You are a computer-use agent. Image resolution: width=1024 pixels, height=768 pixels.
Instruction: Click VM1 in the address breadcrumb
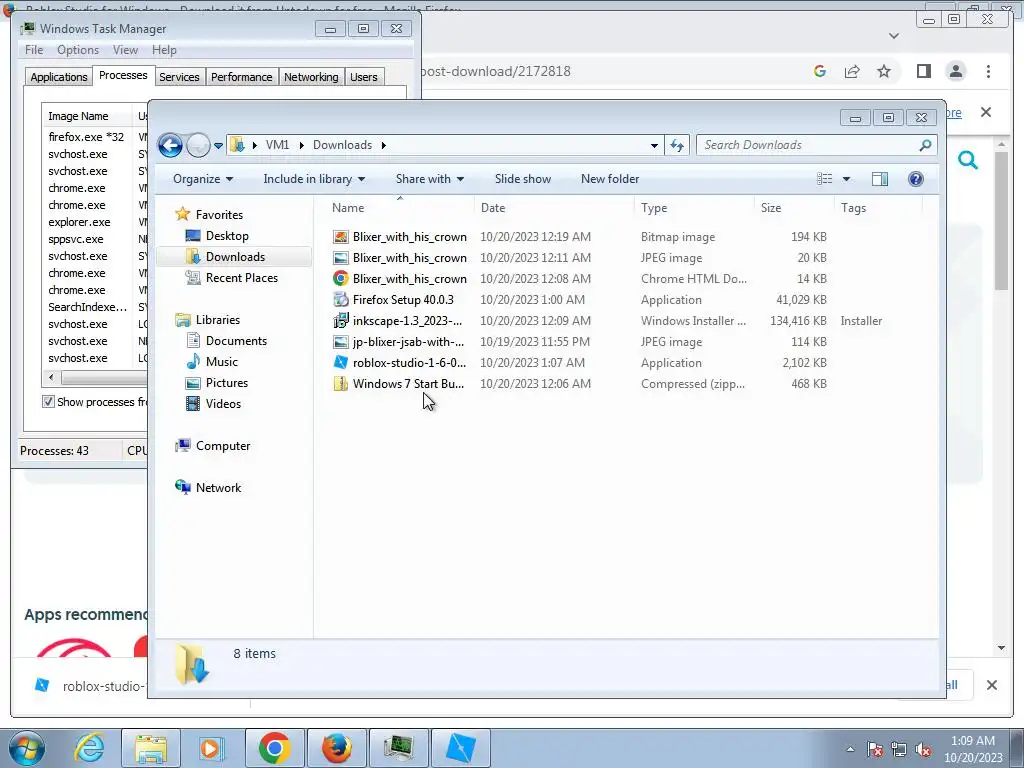pyautogui.click(x=277, y=145)
